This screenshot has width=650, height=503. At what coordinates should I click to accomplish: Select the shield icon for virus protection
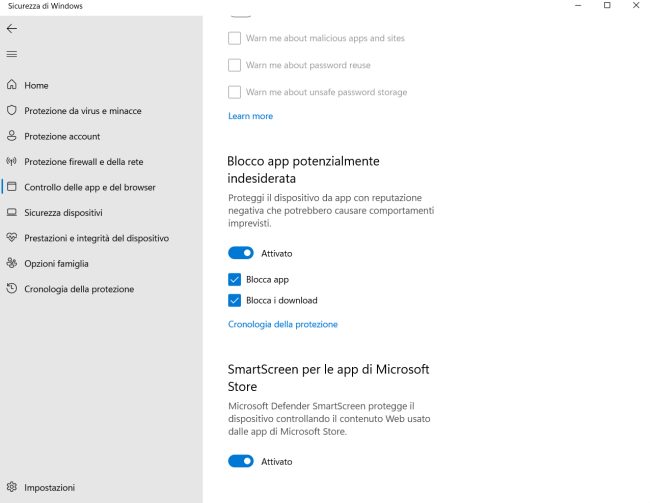(x=12, y=110)
